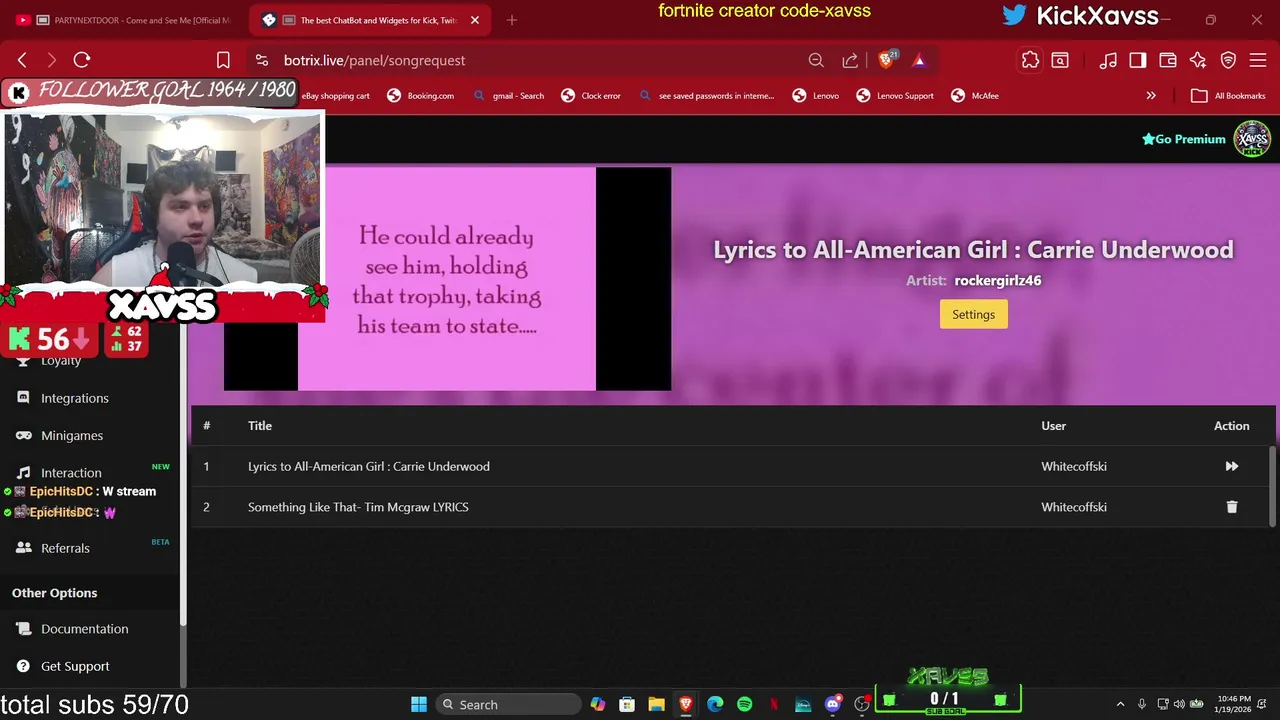Zoom out using the magnifier icon
This screenshot has width=1280, height=720.
point(816,60)
